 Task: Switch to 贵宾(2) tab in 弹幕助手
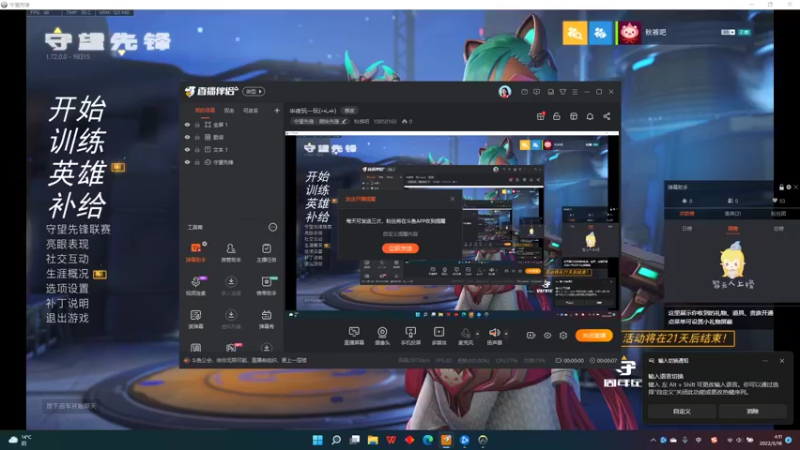tap(733, 214)
